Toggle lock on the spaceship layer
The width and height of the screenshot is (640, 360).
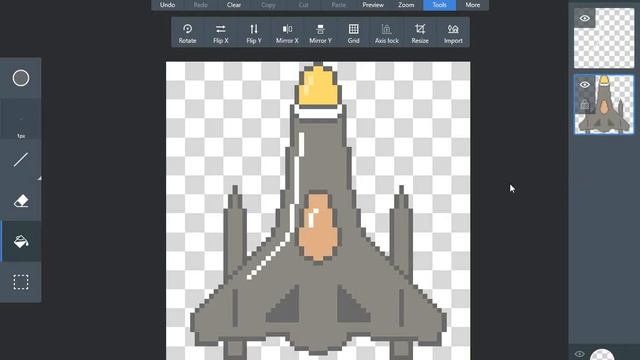coord(584,104)
